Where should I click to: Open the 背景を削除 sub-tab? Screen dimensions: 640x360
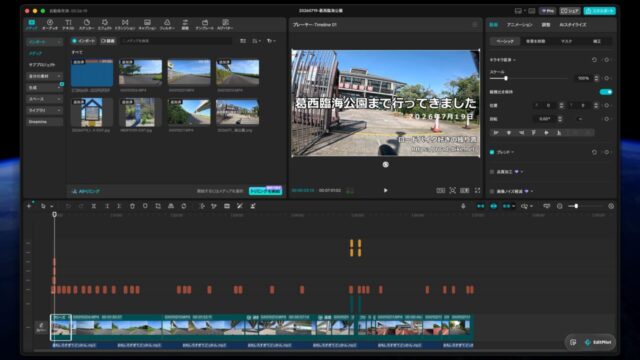(x=536, y=41)
